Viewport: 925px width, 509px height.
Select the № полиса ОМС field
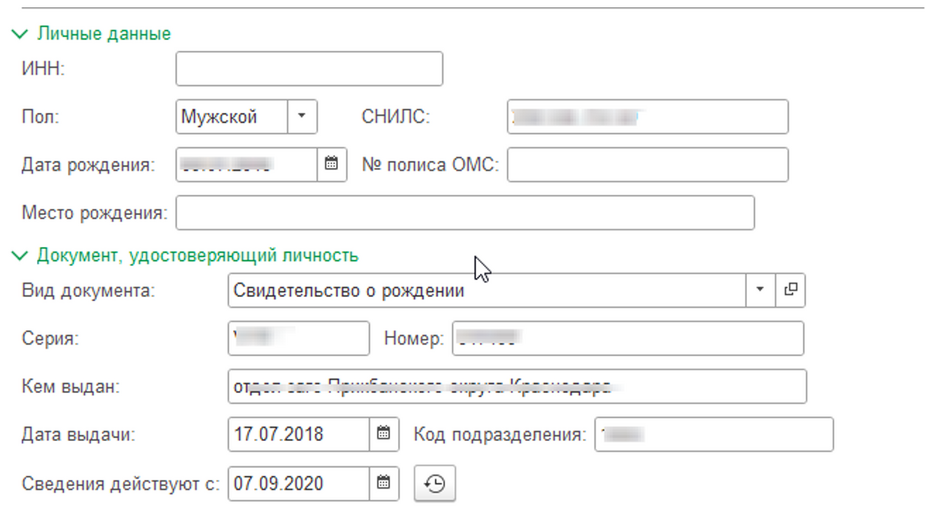(x=646, y=165)
